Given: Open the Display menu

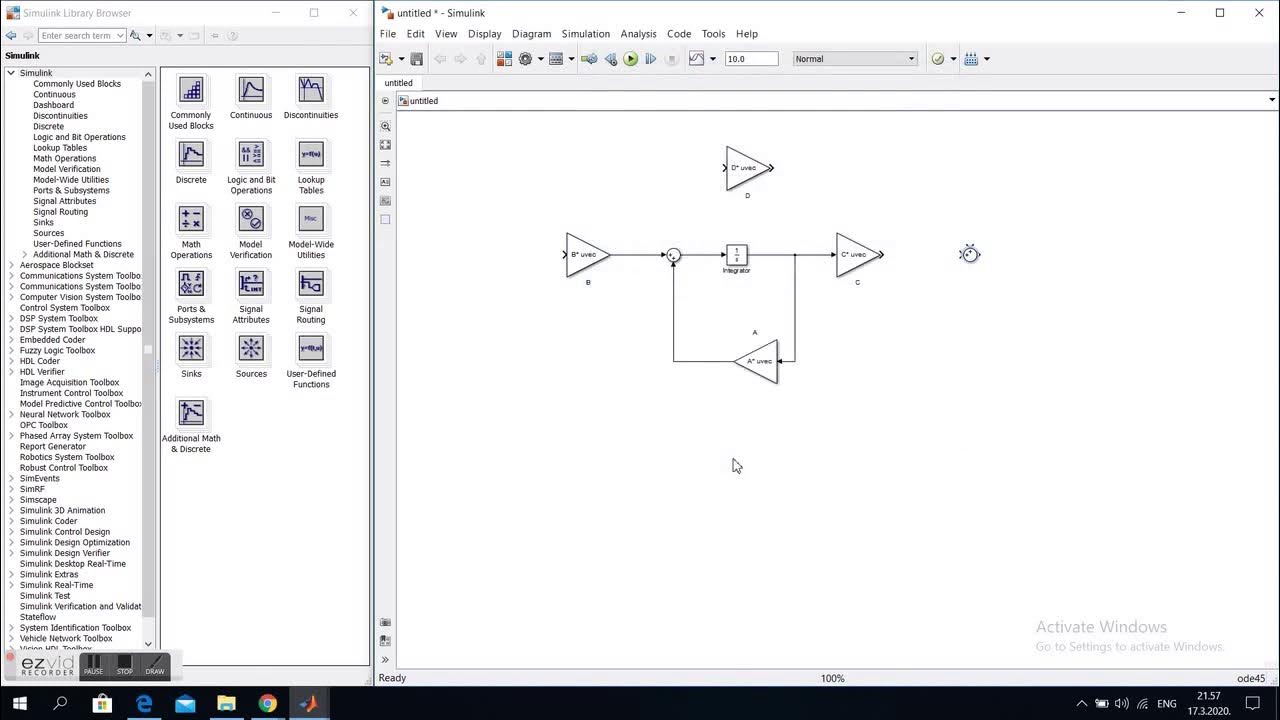Looking at the screenshot, I should [484, 34].
